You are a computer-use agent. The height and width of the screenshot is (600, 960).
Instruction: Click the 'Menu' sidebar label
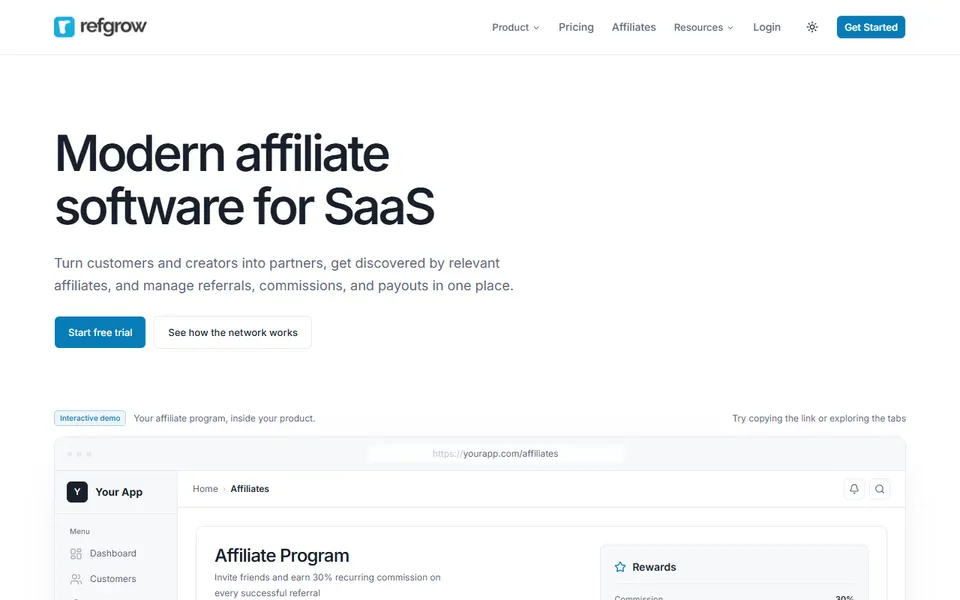coord(80,531)
